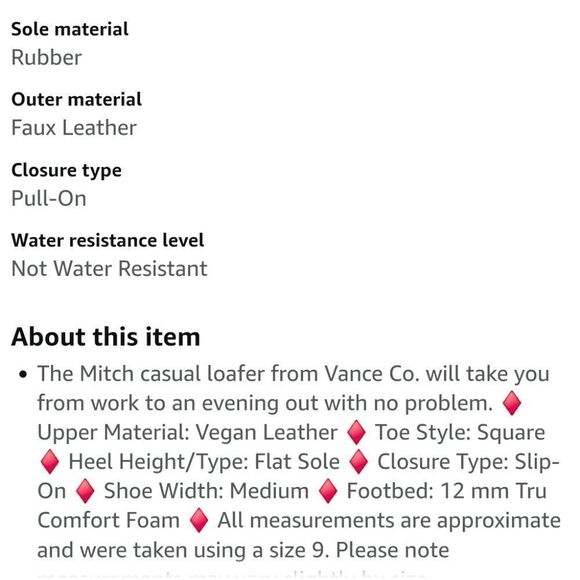Click the red diamond after 'no problem.'
Viewport: 580px width, 580px height.
pyautogui.click(x=512, y=403)
